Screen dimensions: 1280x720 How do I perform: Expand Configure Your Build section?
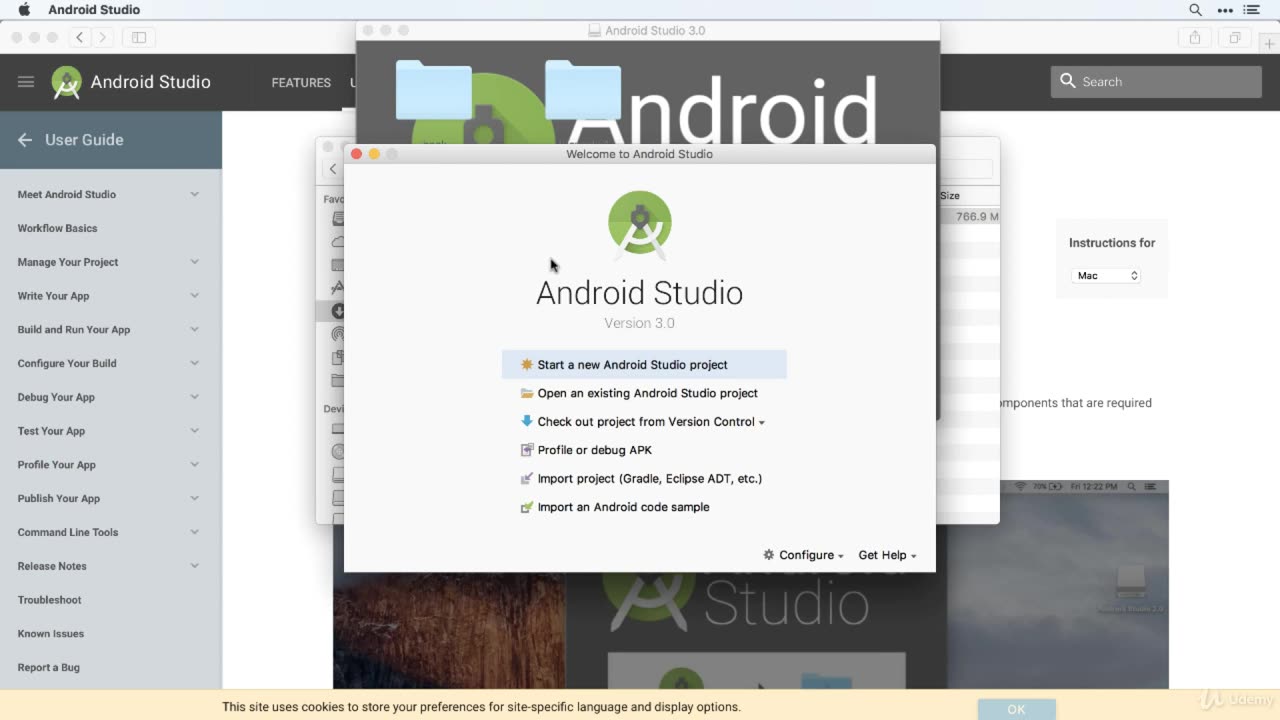coord(194,363)
